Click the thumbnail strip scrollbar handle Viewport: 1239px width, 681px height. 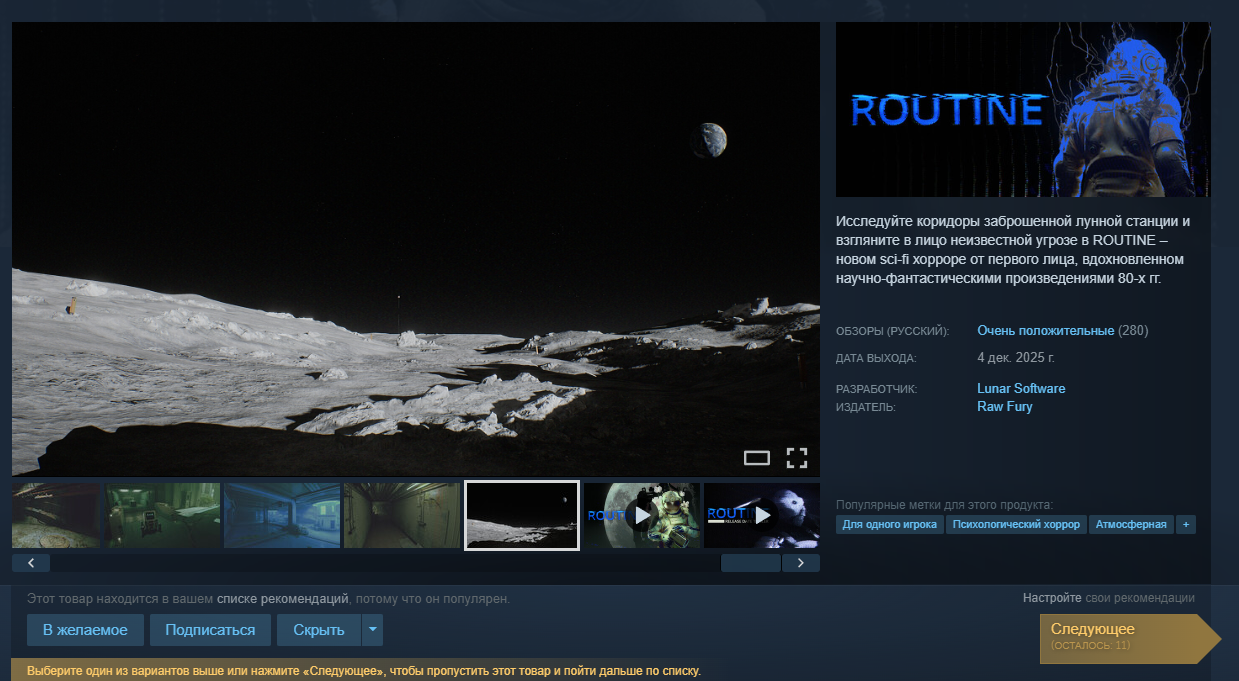pyautogui.click(x=750, y=563)
